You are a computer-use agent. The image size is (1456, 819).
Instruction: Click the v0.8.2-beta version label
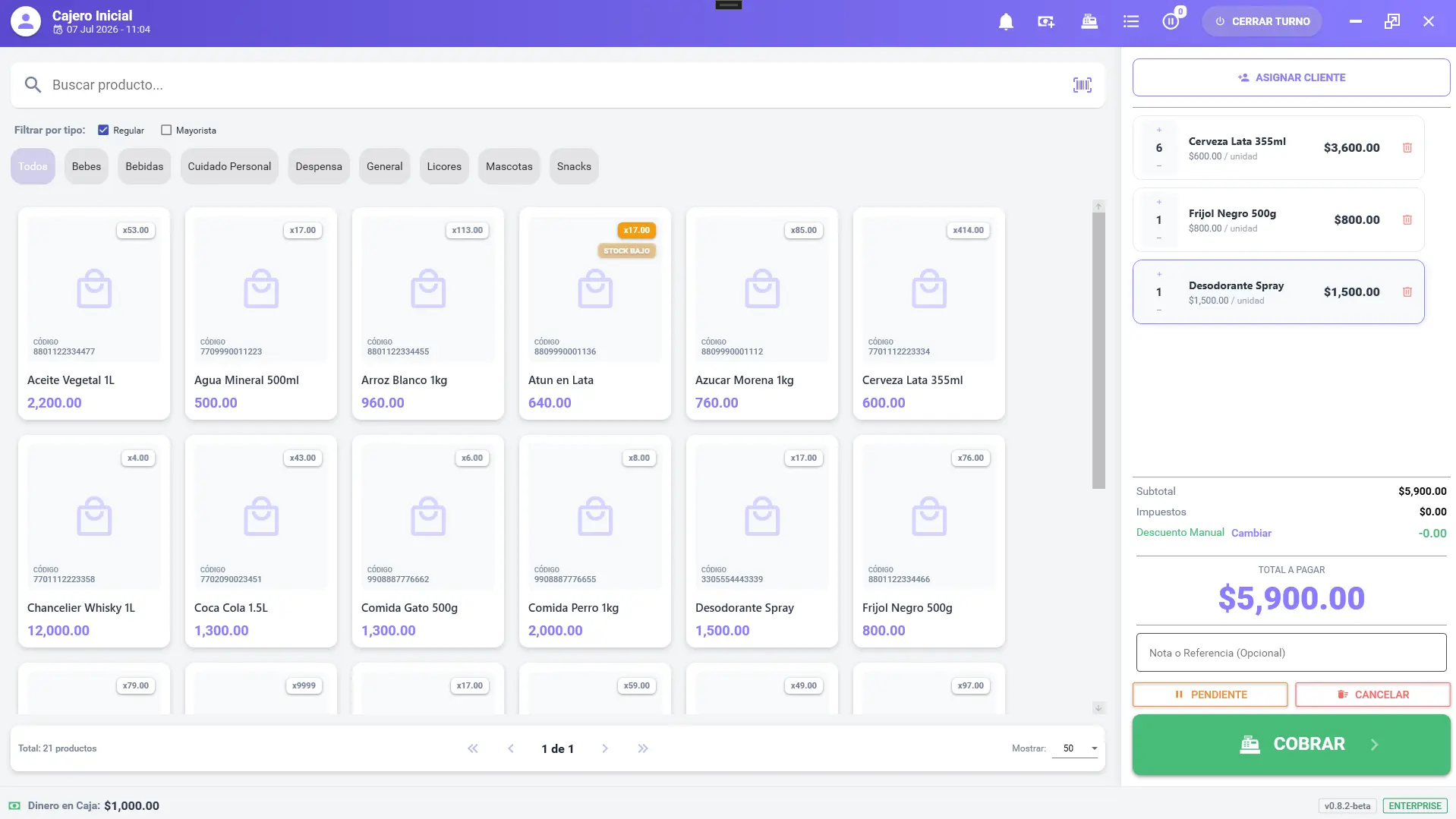pos(1347,806)
